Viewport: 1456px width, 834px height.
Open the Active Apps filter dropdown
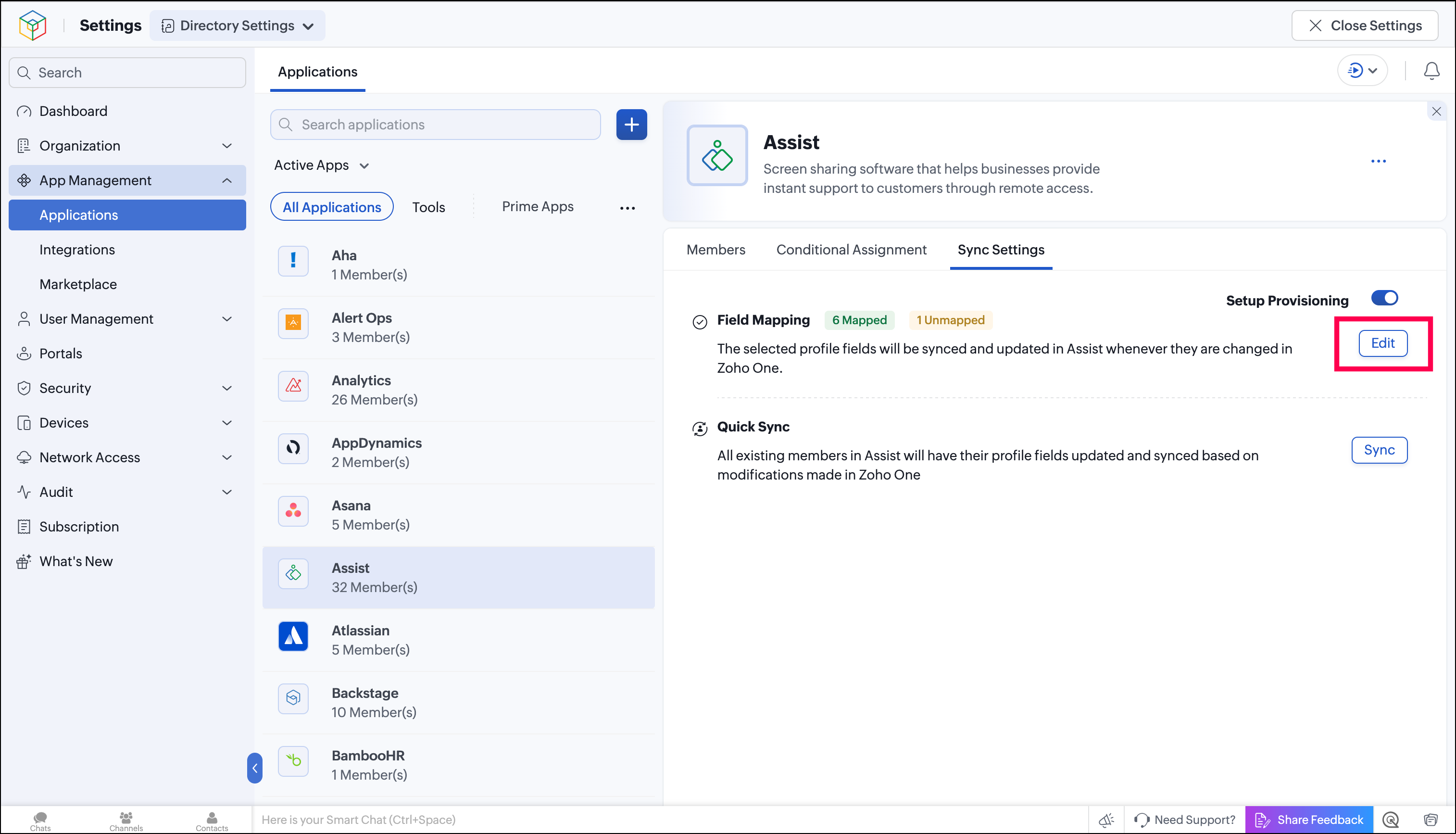point(322,165)
